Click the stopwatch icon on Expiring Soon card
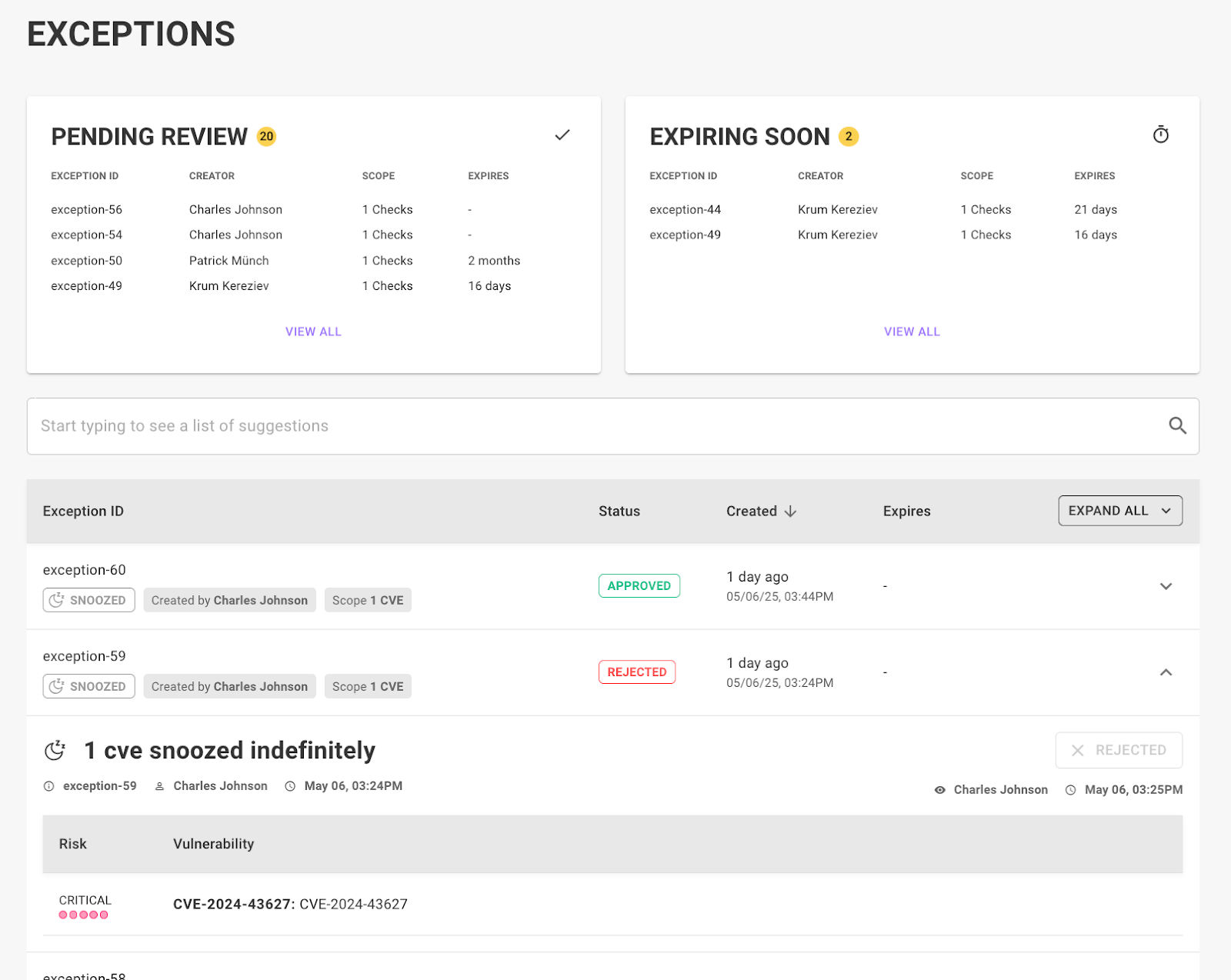Screen dimensions: 1231x980 click(x=1160, y=135)
